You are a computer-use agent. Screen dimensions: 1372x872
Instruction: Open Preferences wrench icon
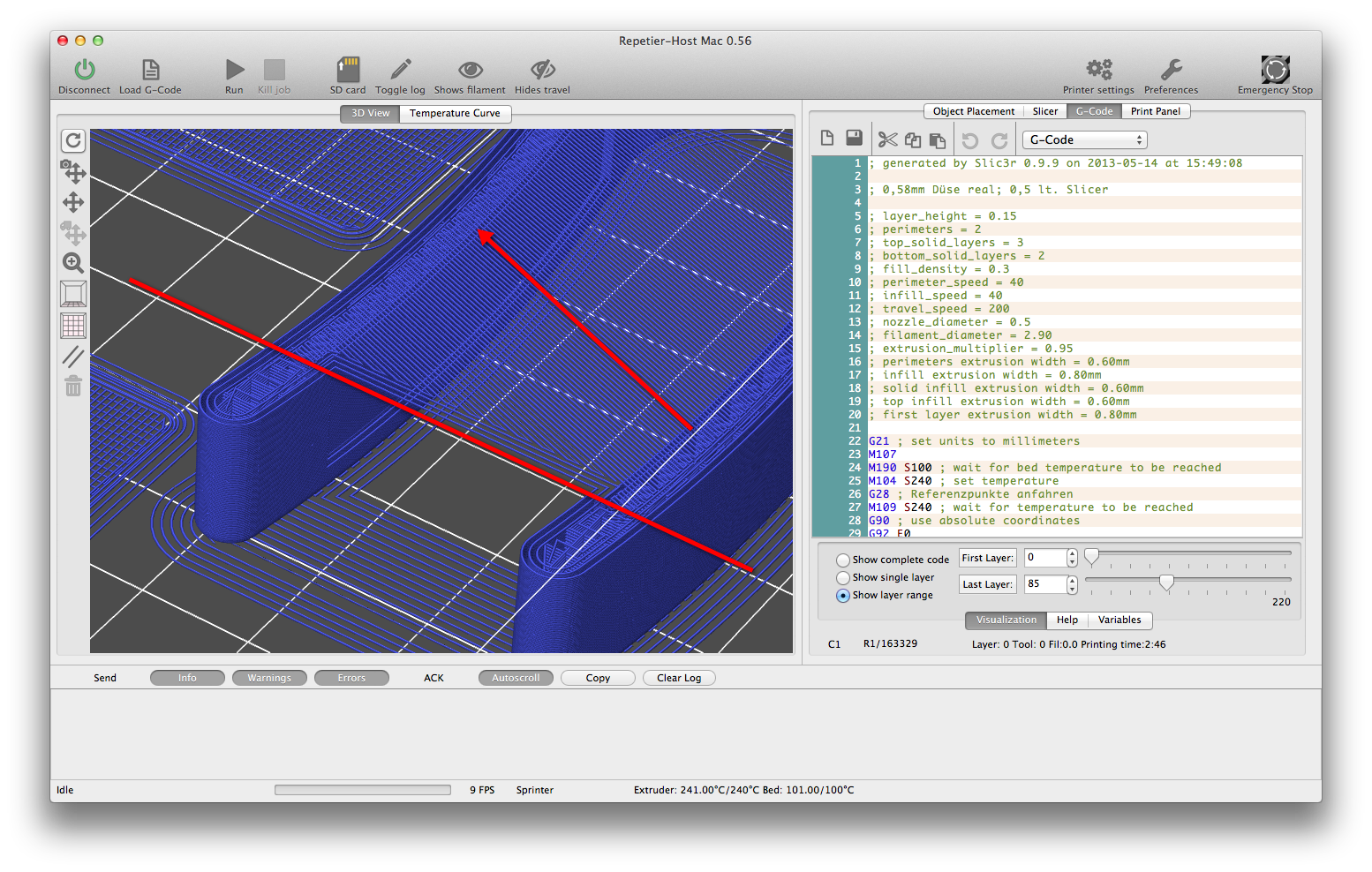[x=1172, y=70]
